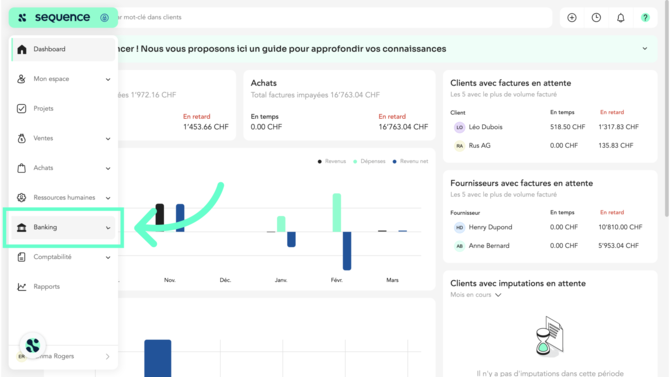Click the Banking building icon
Viewport: 670px width, 377px height.
point(21,227)
